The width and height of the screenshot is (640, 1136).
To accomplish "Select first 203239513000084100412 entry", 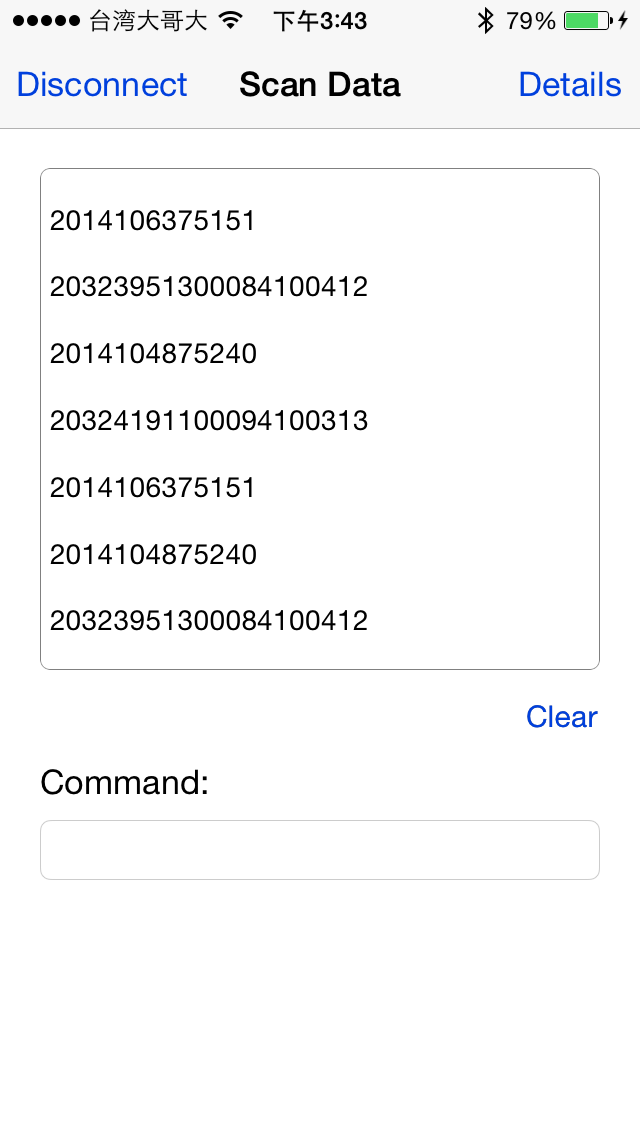I will (x=209, y=288).
